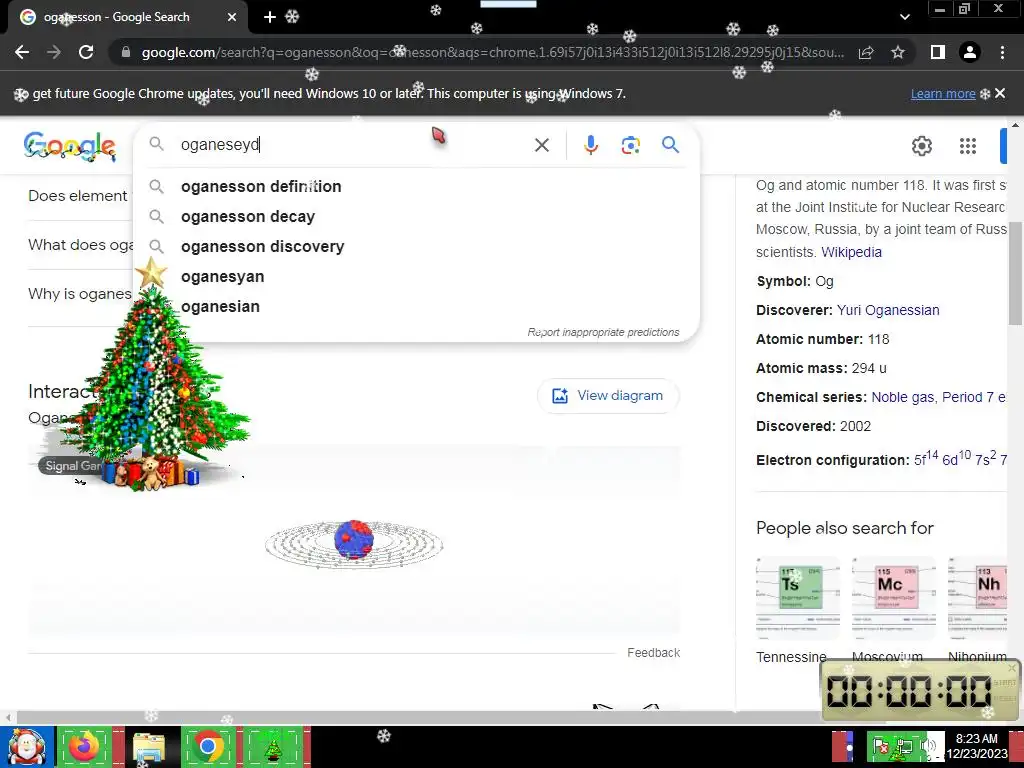This screenshot has width=1024, height=768.
Task: Click the Google logo
Action: [70, 146]
